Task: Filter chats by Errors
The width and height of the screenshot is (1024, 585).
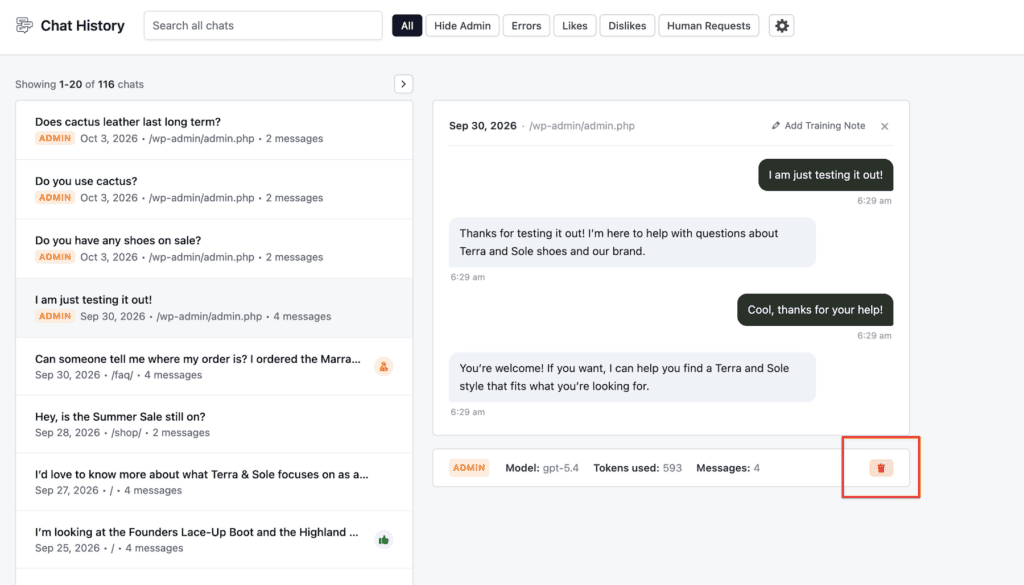Action: pos(526,26)
